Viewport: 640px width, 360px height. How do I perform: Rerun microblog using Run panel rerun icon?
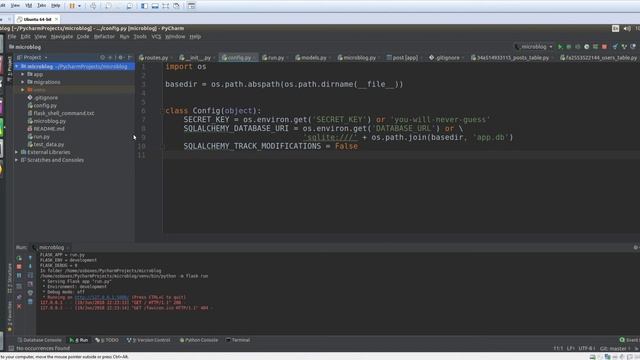pos(19,258)
